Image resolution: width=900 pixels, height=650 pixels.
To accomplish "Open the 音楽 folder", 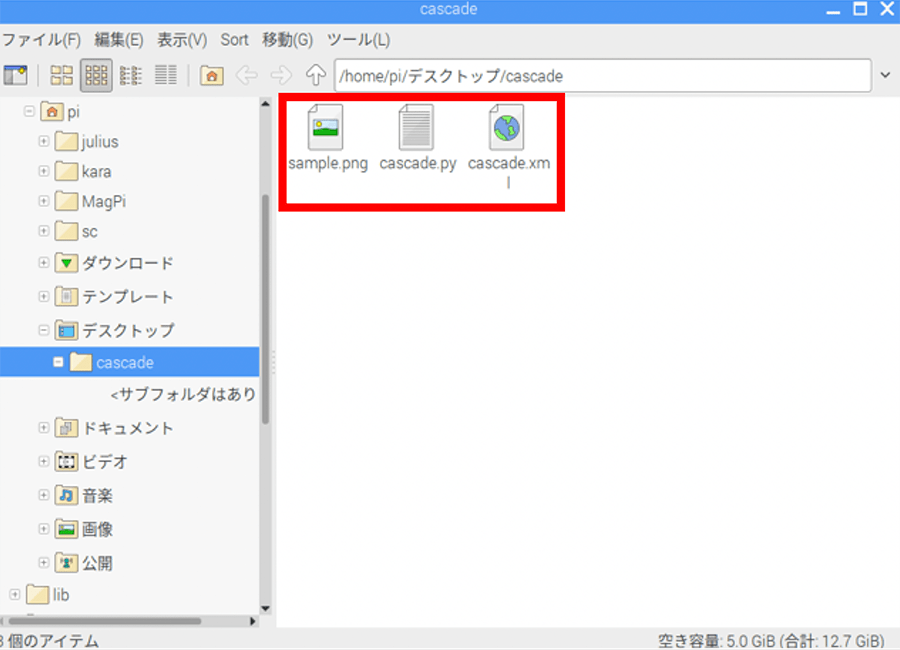I will (84, 495).
